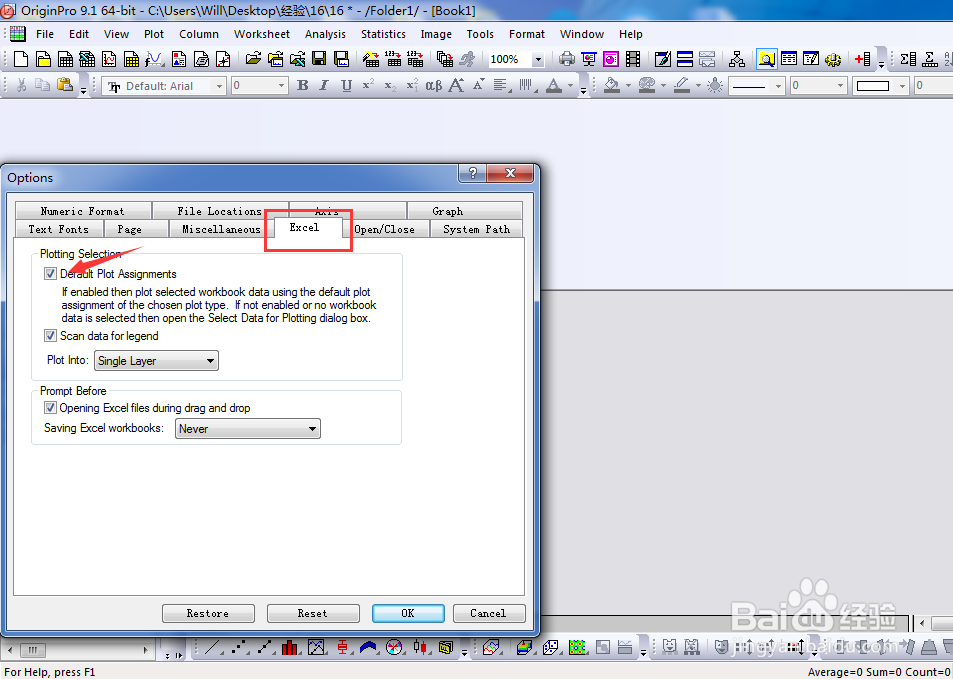This screenshot has width=953, height=680.
Task: Switch to the Numeric Format tab
Action: tap(83, 211)
